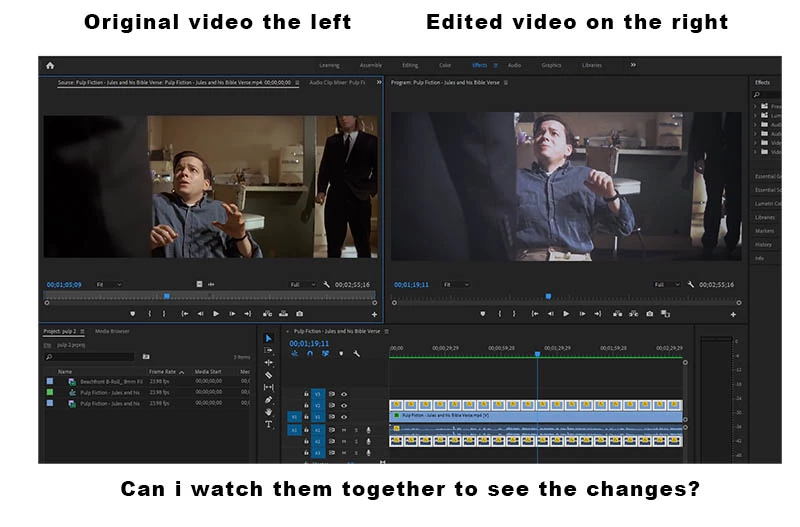Expand Presets bin in Effects panel
Image resolution: width=800 pixels, height=527 pixels.
(755, 106)
